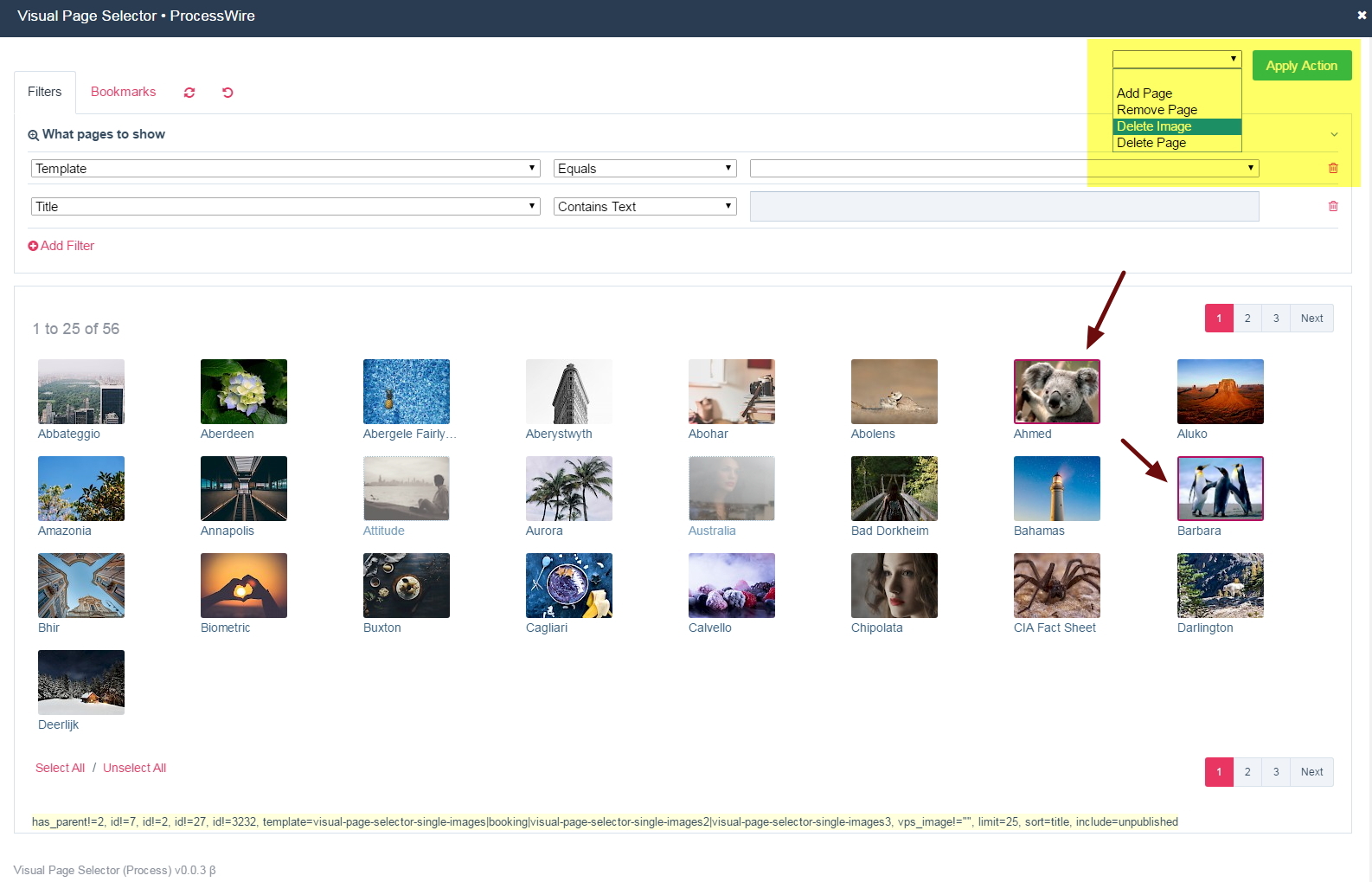Click Unselect All link
This screenshot has width=1372, height=882.
pos(134,768)
